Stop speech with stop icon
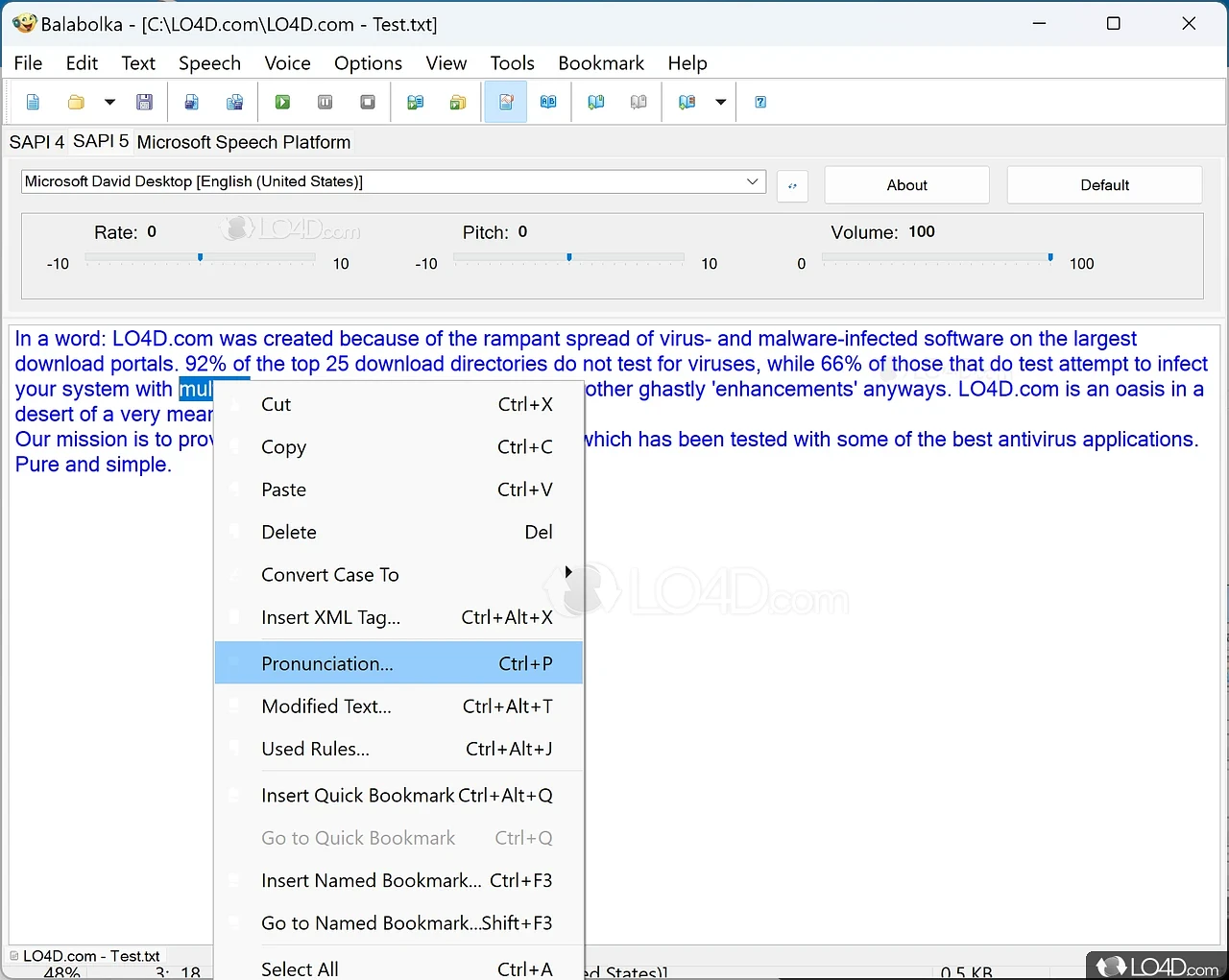 (367, 103)
